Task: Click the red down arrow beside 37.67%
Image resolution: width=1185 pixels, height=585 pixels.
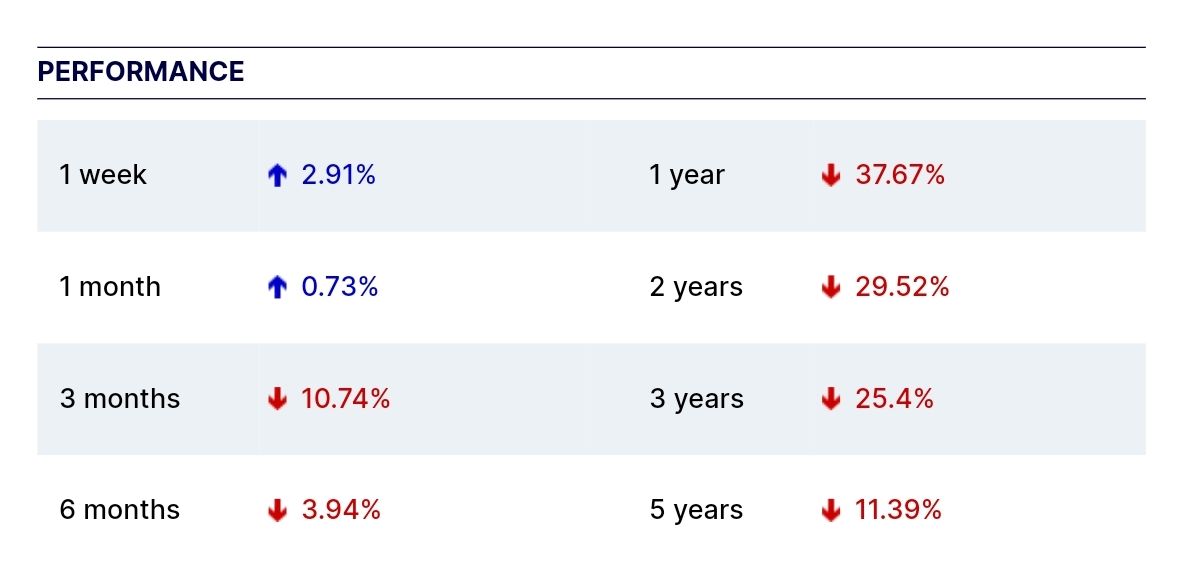Action: pyautogui.click(x=830, y=176)
